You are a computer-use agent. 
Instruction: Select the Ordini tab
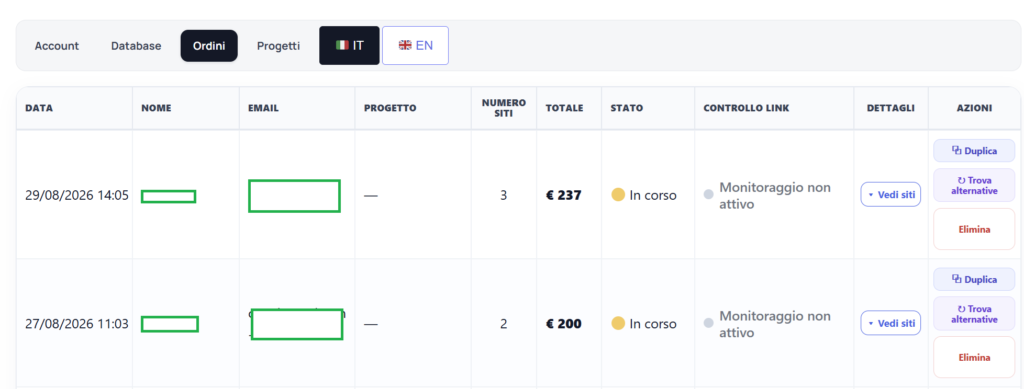coord(209,46)
